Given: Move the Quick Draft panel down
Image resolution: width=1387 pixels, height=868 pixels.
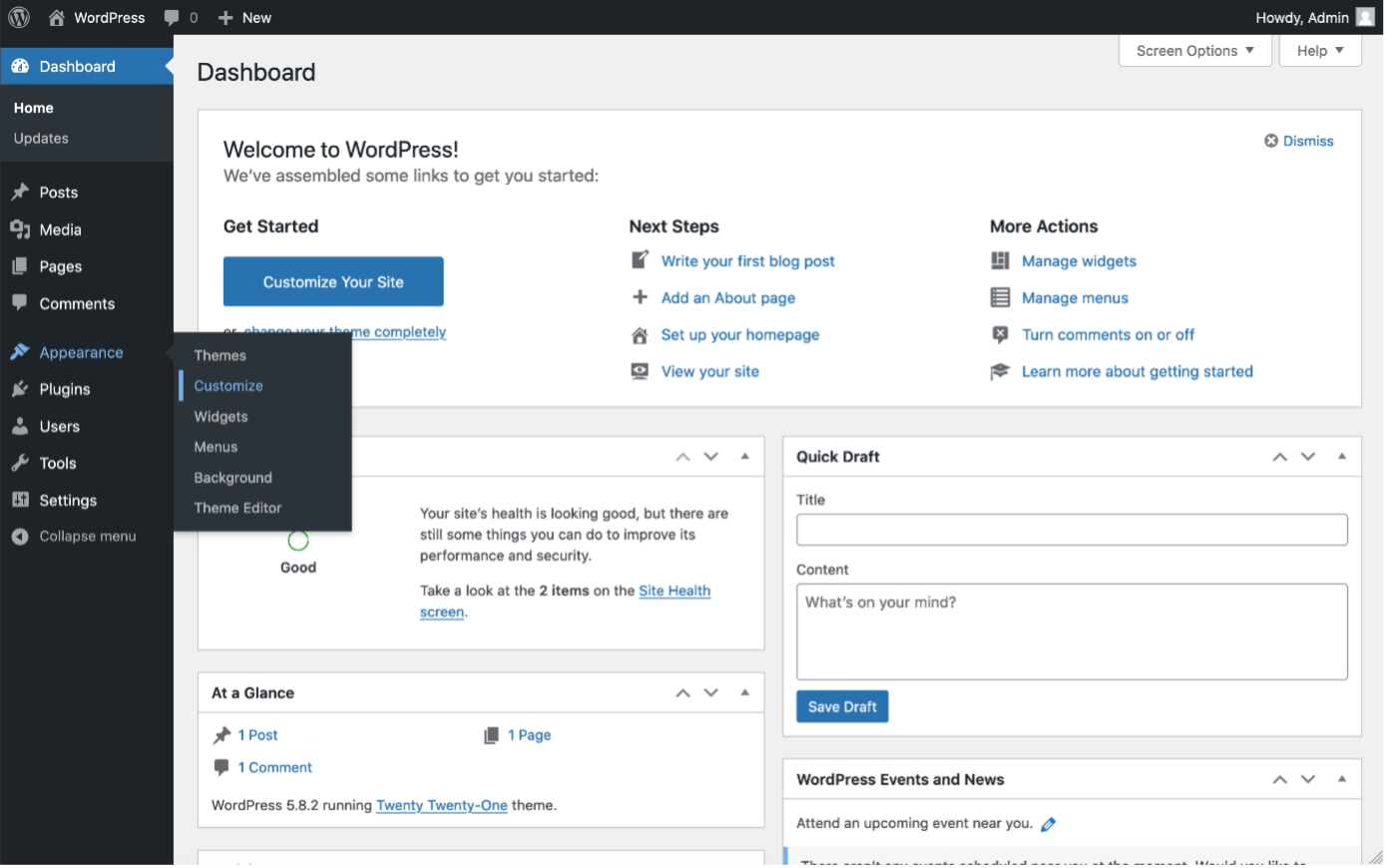Looking at the screenshot, I should pyautogui.click(x=1308, y=457).
